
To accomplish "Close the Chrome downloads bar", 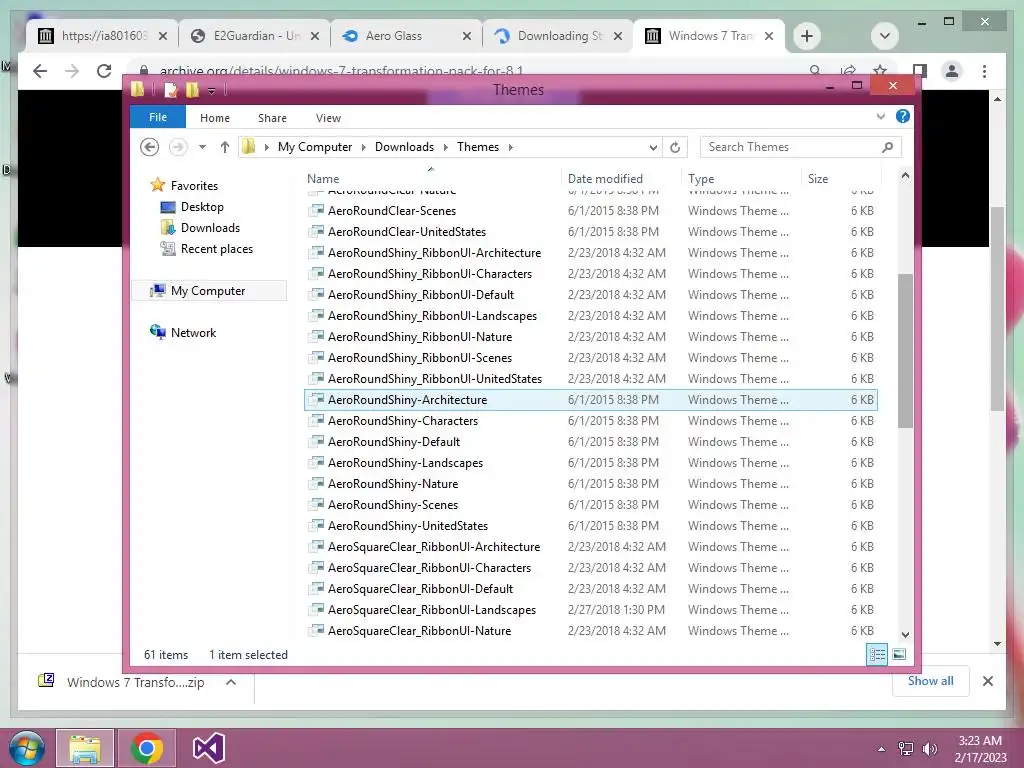I will point(987,681).
